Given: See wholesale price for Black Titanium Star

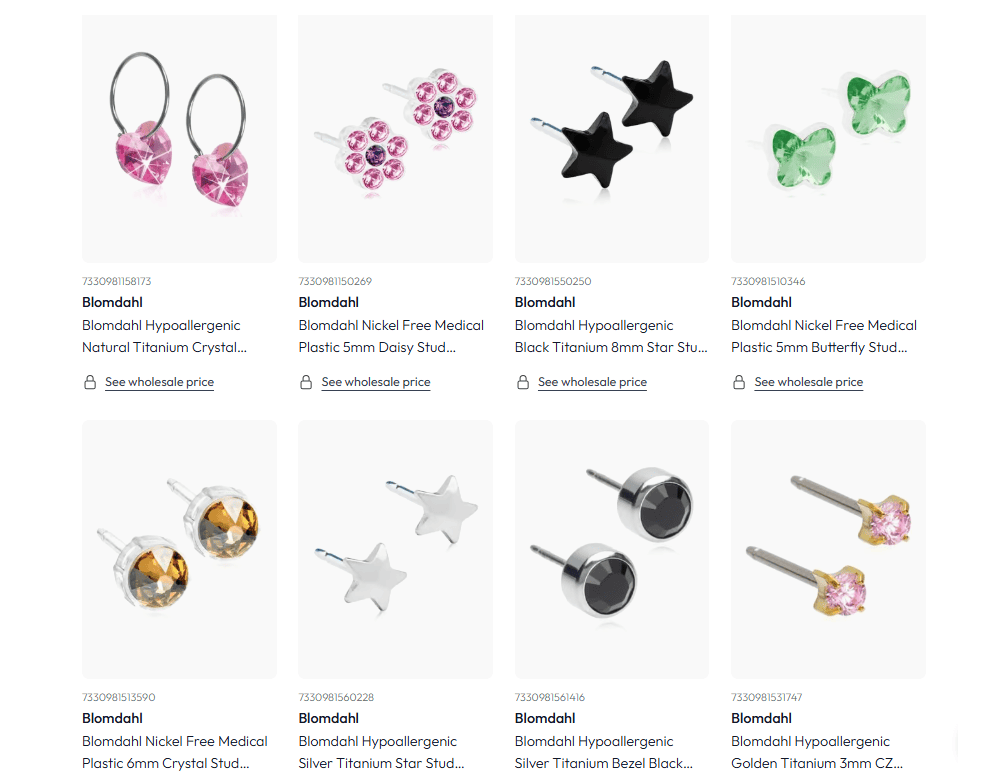Looking at the screenshot, I should coord(592,382).
